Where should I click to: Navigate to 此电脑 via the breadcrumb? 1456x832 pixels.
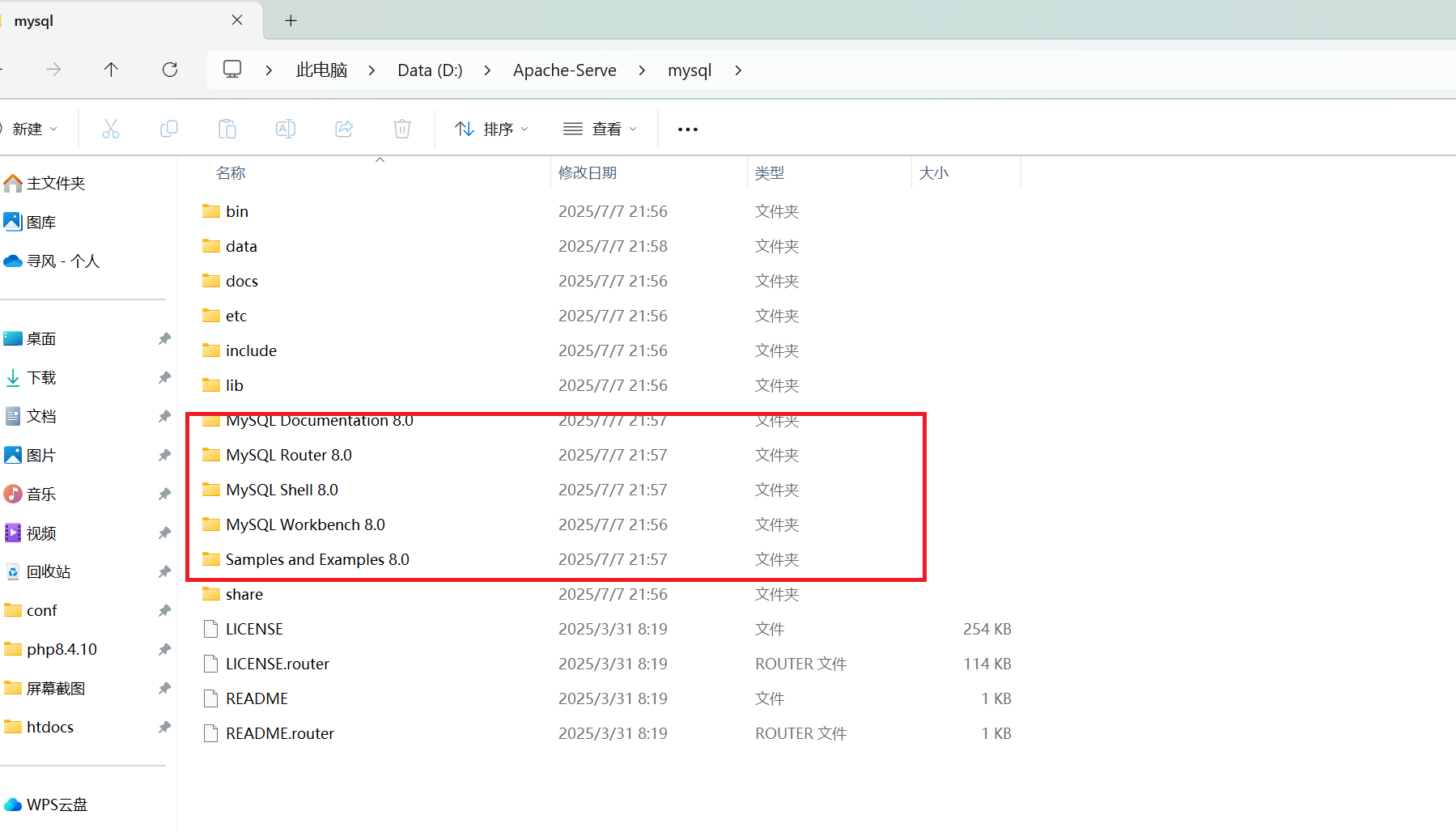pyautogui.click(x=321, y=70)
